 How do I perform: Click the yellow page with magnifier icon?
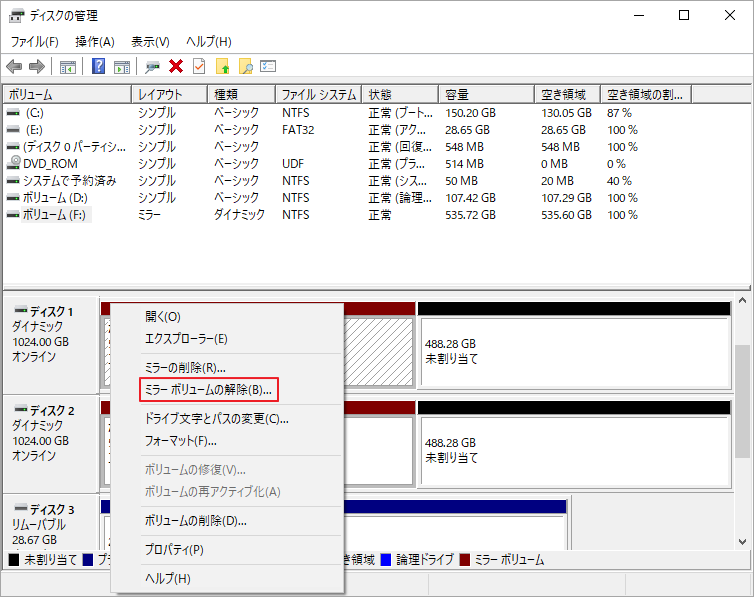tap(245, 66)
